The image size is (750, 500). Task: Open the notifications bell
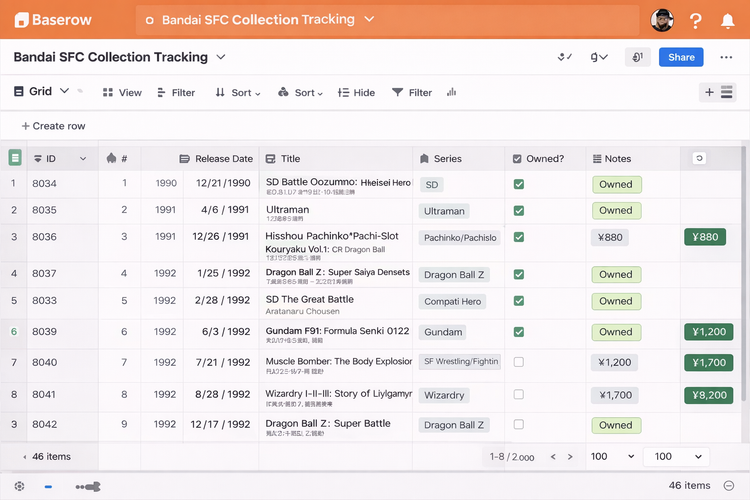tap(728, 21)
